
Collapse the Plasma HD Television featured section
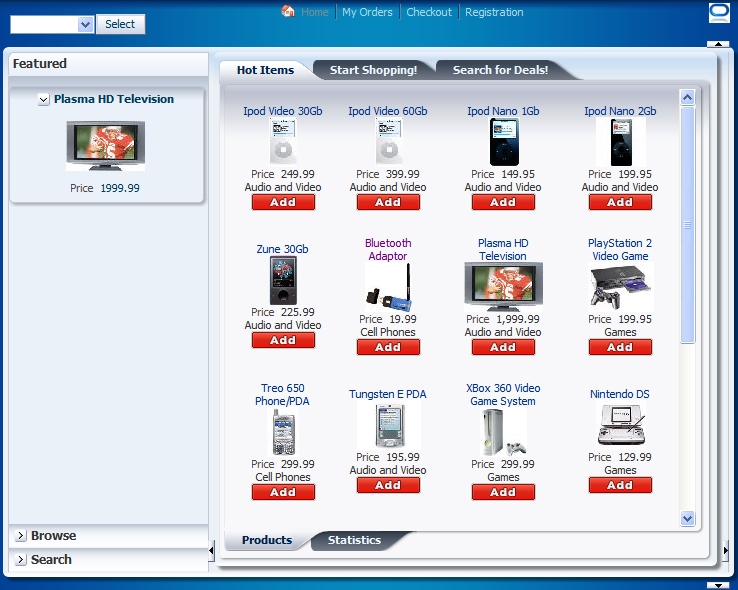point(43,100)
